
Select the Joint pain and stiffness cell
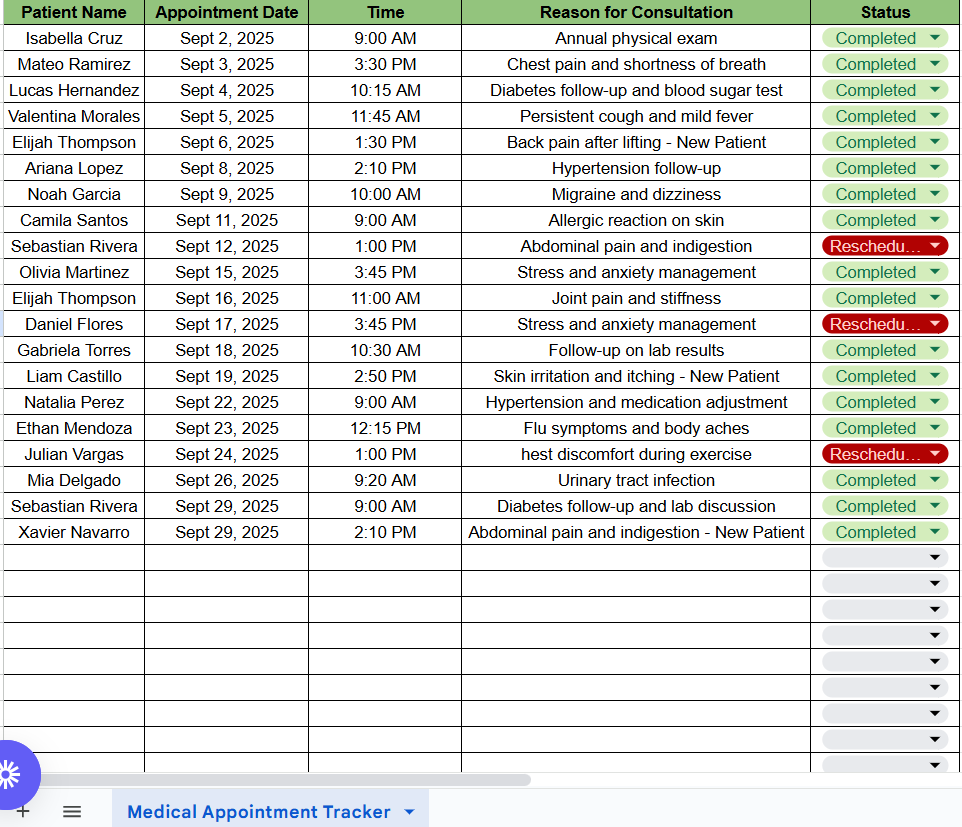[636, 298]
